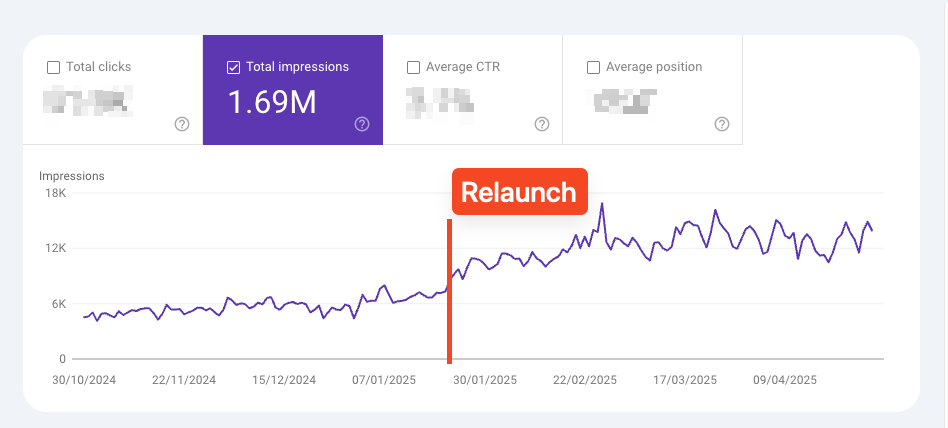Image resolution: width=948 pixels, height=428 pixels.
Task: Click the red Relaunch label
Action: [518, 192]
